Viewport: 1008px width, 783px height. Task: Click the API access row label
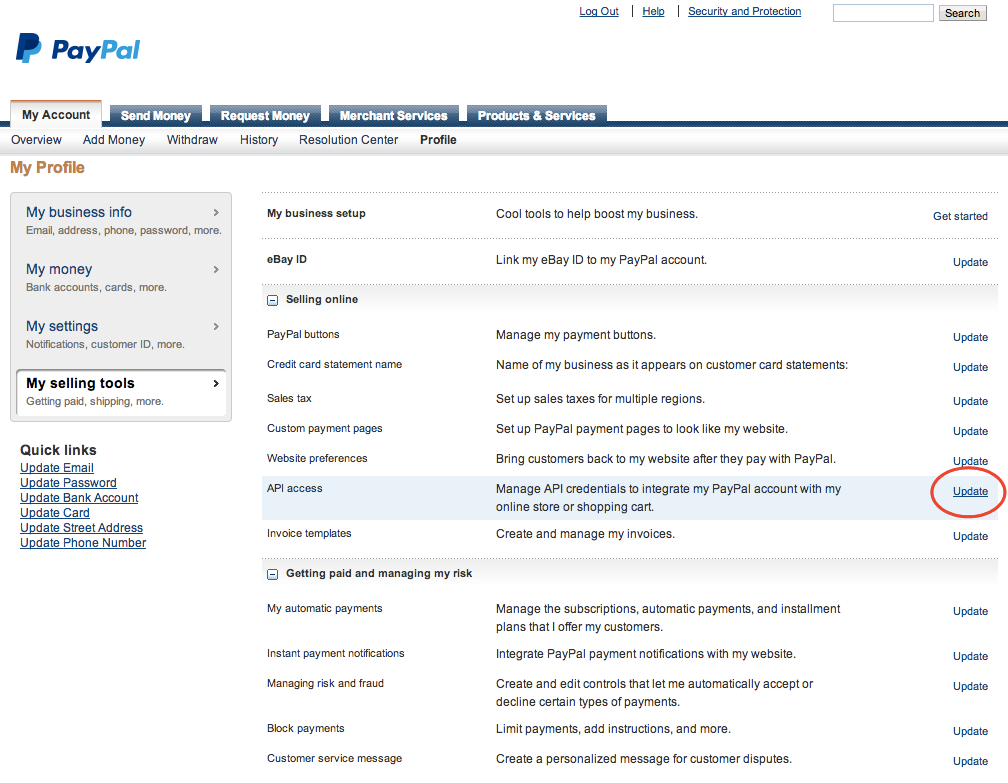(x=294, y=489)
